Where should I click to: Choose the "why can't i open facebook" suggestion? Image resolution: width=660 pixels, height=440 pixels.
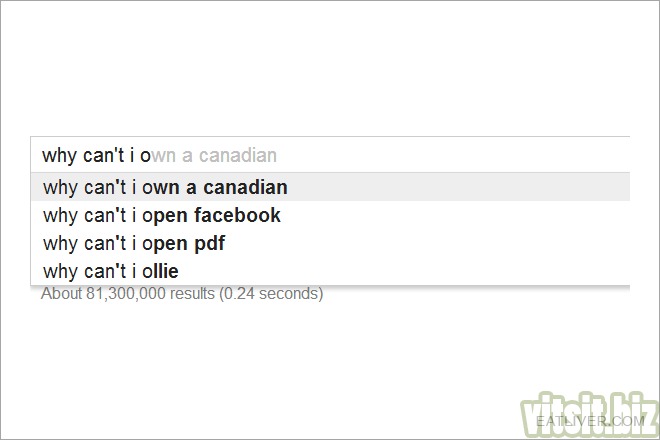(330, 215)
